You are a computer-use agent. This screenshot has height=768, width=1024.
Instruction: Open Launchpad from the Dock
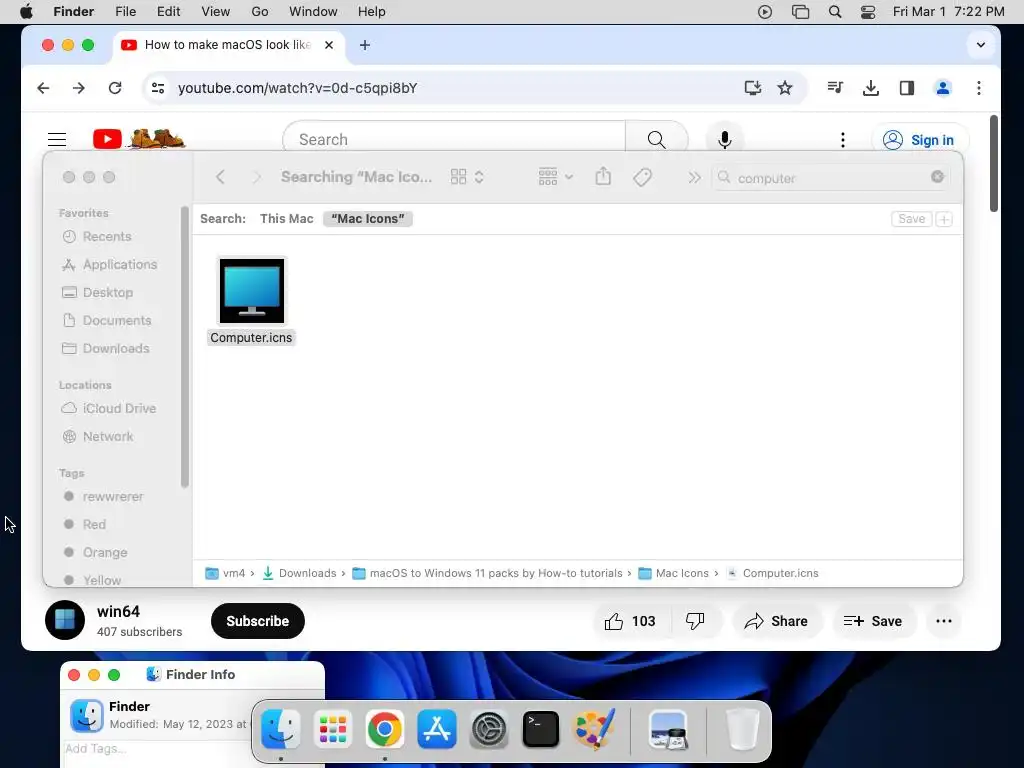(x=332, y=729)
